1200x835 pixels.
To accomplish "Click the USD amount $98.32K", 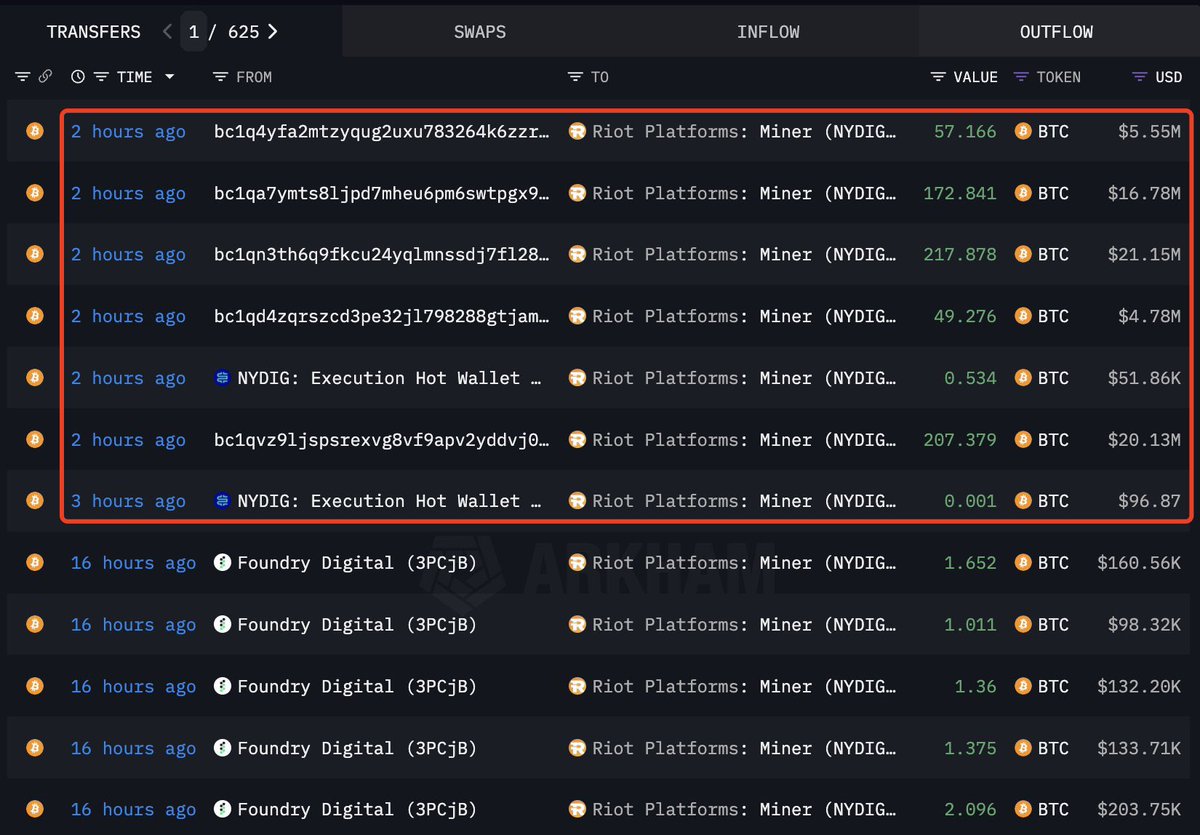I will pyautogui.click(x=1144, y=624).
